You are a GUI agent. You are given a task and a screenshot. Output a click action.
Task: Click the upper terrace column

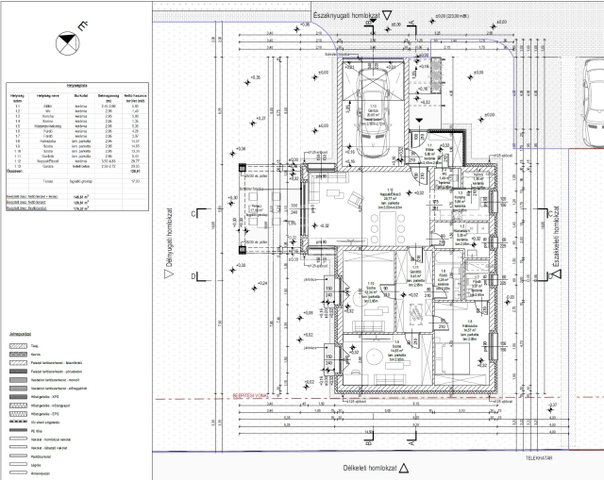(x=242, y=168)
